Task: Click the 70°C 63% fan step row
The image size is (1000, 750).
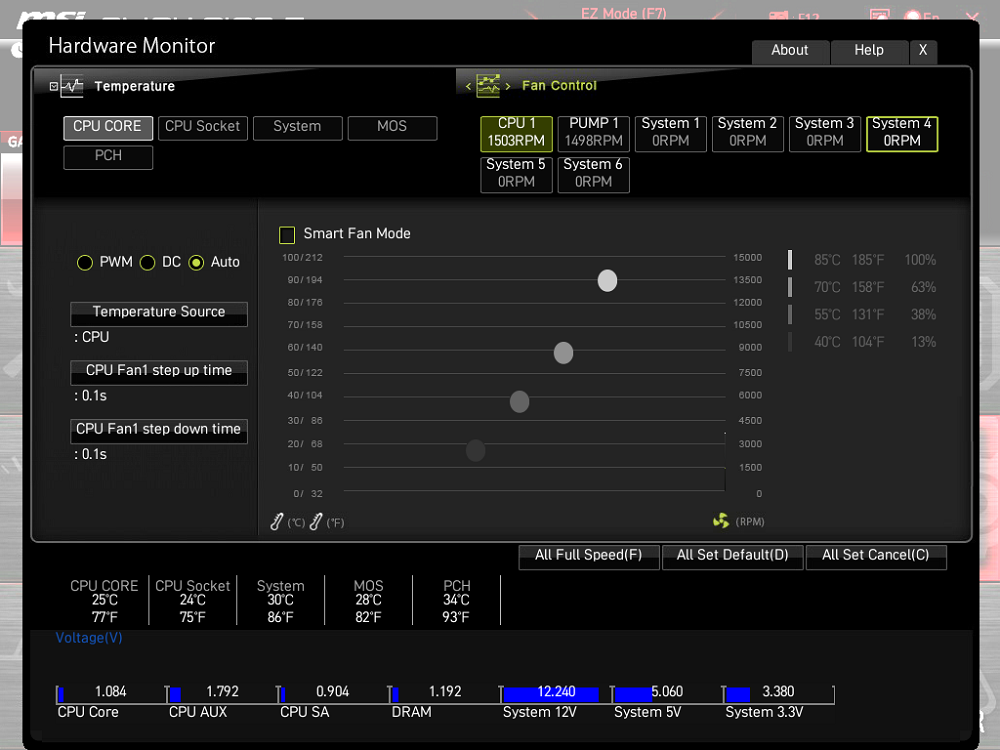Action: coord(863,287)
